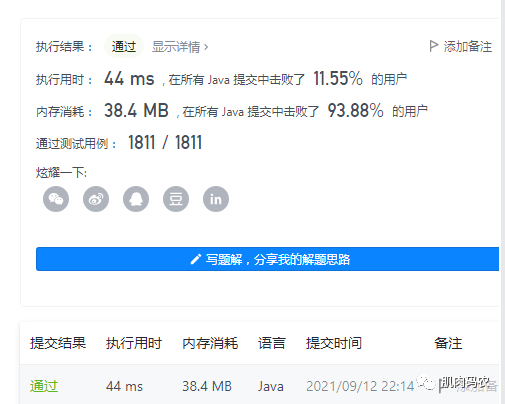Click the 添加备注 add note text

pyautogui.click(x=468, y=47)
